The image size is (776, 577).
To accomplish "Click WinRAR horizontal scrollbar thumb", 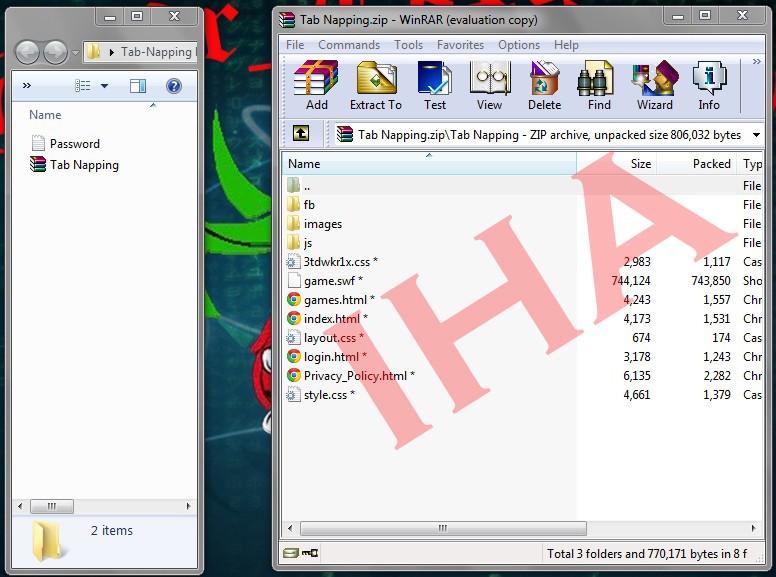I will pos(443,528).
